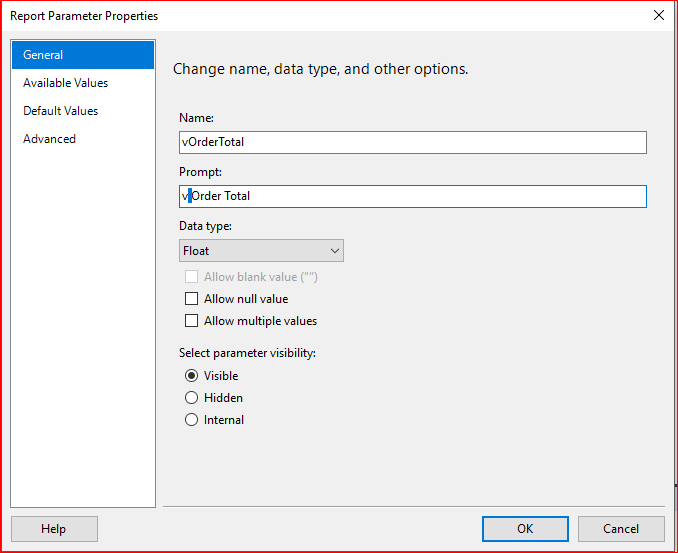Choose the Internal visibility option
678x553 pixels.
(192, 420)
